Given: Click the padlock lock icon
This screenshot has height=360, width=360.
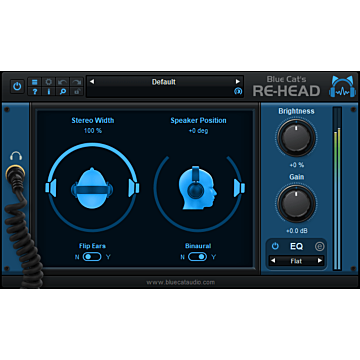Looking at the screenshot, I should (x=76, y=92).
